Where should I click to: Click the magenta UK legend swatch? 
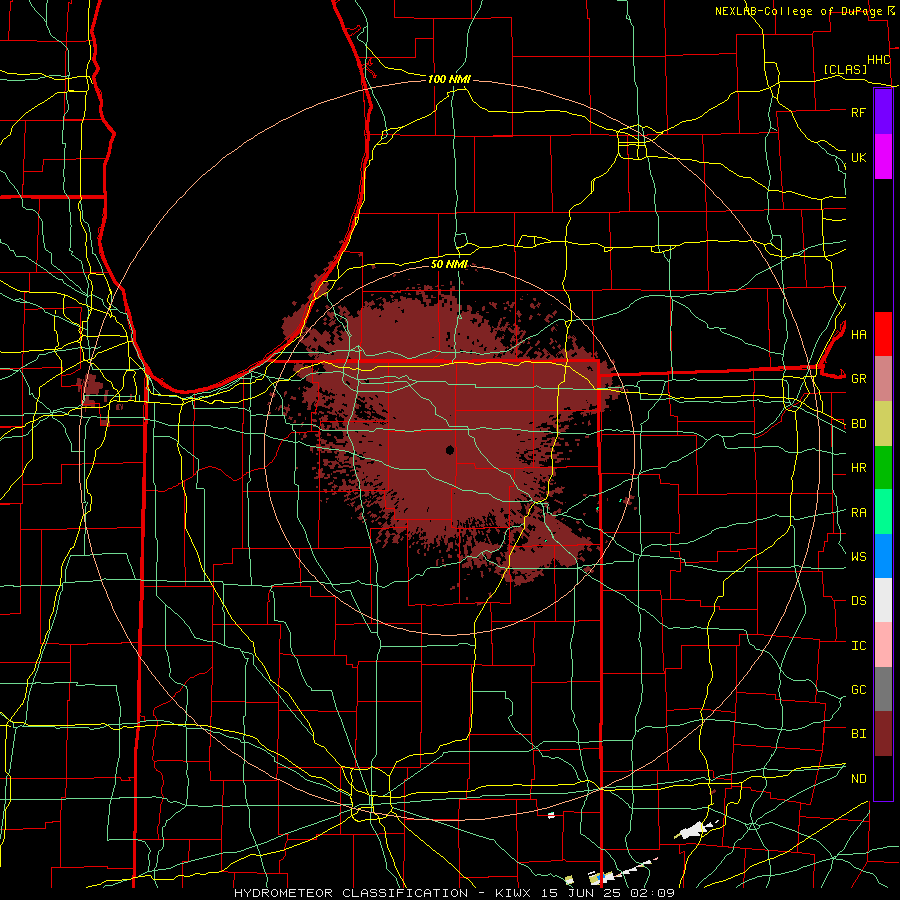point(883,157)
